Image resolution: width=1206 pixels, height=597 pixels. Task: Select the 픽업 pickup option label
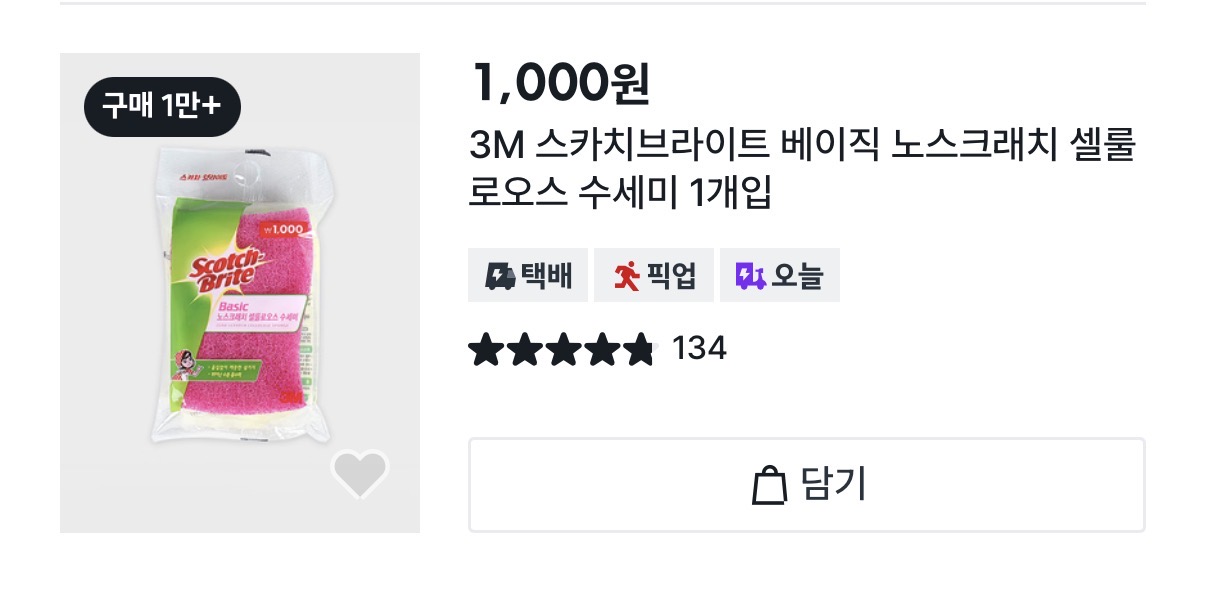671,276
